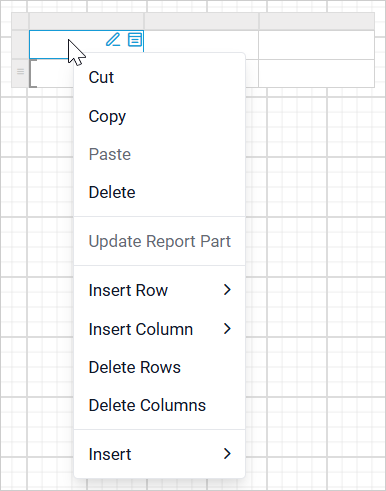The height and width of the screenshot is (491, 386).
Task: Expand the Insert Column chevron arrow
Action: click(x=227, y=329)
